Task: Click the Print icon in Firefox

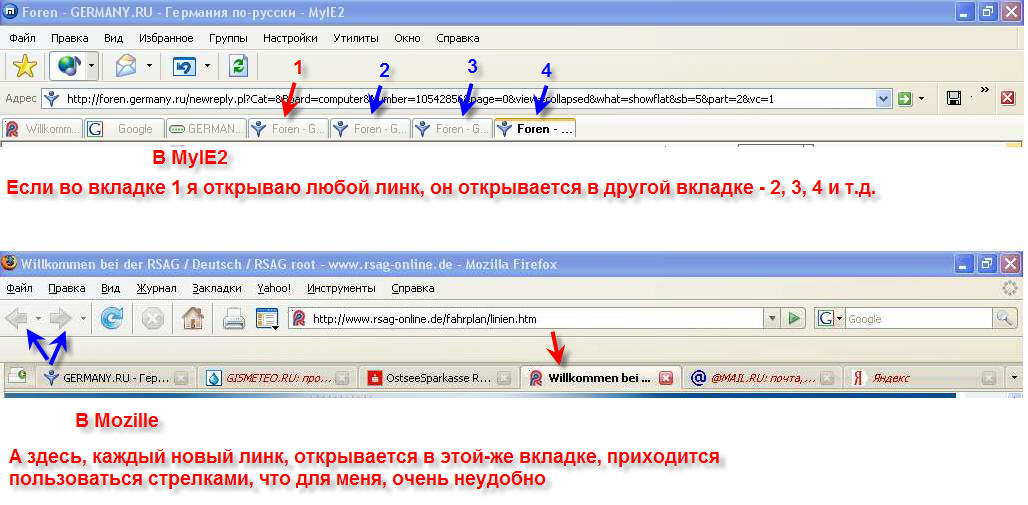Action: tap(233, 319)
